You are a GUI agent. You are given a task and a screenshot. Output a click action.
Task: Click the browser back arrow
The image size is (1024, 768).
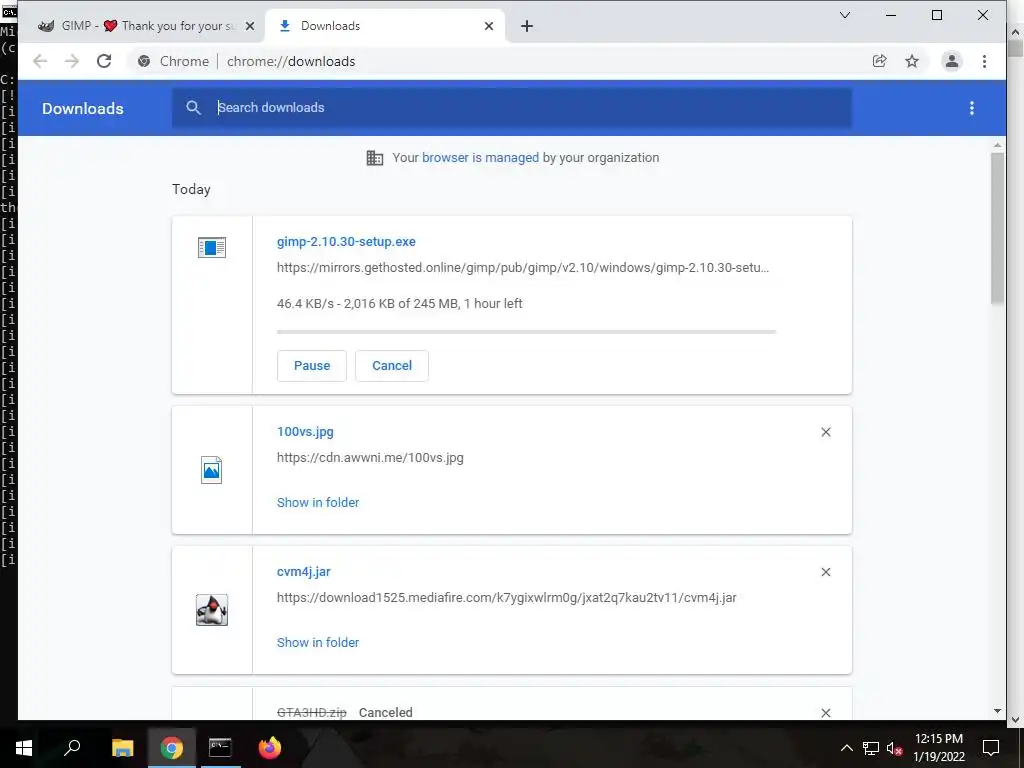click(40, 61)
